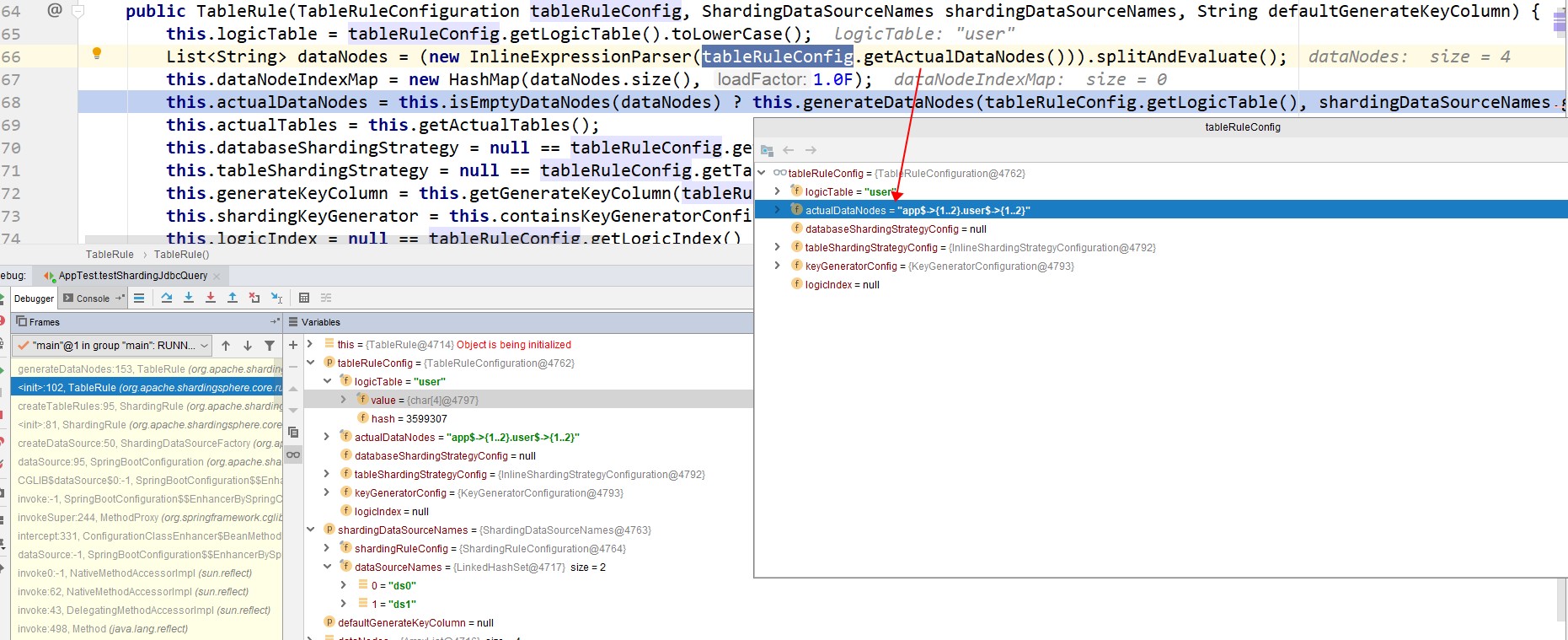
Task: Expand the value char[4] node
Action: point(343,400)
